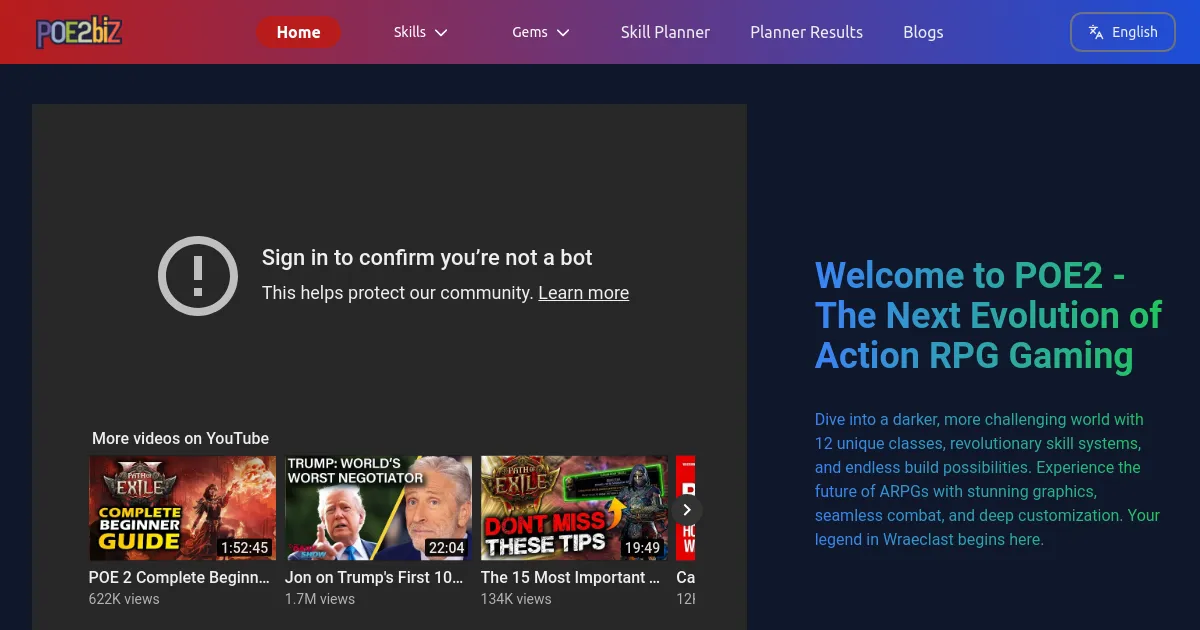This screenshot has width=1200, height=630.
Task: Click the POE2biz logo
Action: tap(78, 32)
